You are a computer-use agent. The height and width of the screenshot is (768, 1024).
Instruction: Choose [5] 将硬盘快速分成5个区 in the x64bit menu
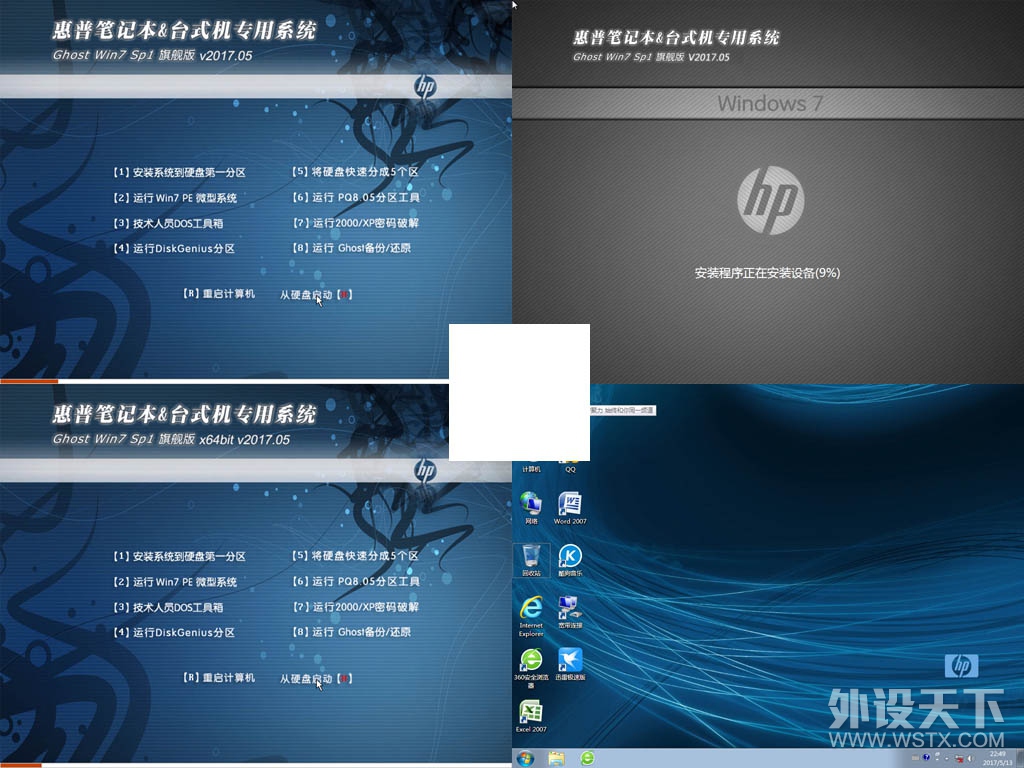point(355,556)
